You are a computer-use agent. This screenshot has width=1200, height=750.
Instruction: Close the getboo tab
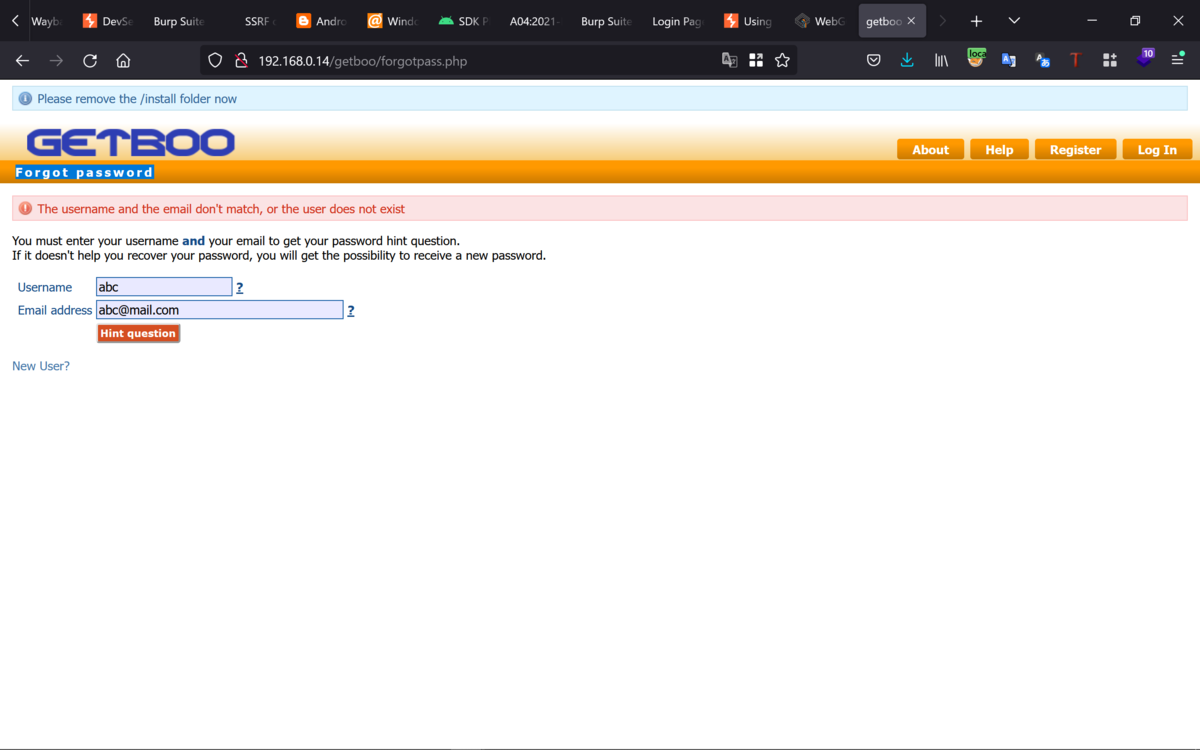click(x=911, y=21)
